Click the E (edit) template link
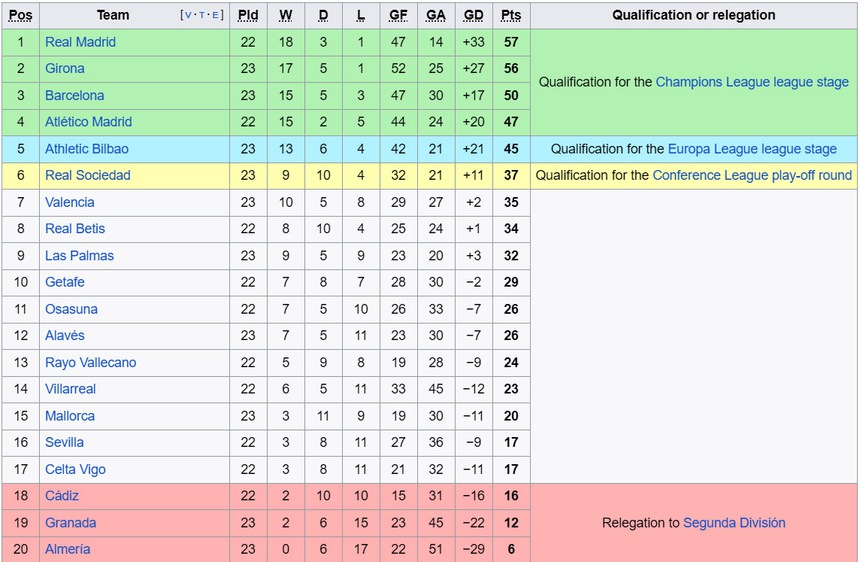The image size is (860, 562). (x=217, y=16)
